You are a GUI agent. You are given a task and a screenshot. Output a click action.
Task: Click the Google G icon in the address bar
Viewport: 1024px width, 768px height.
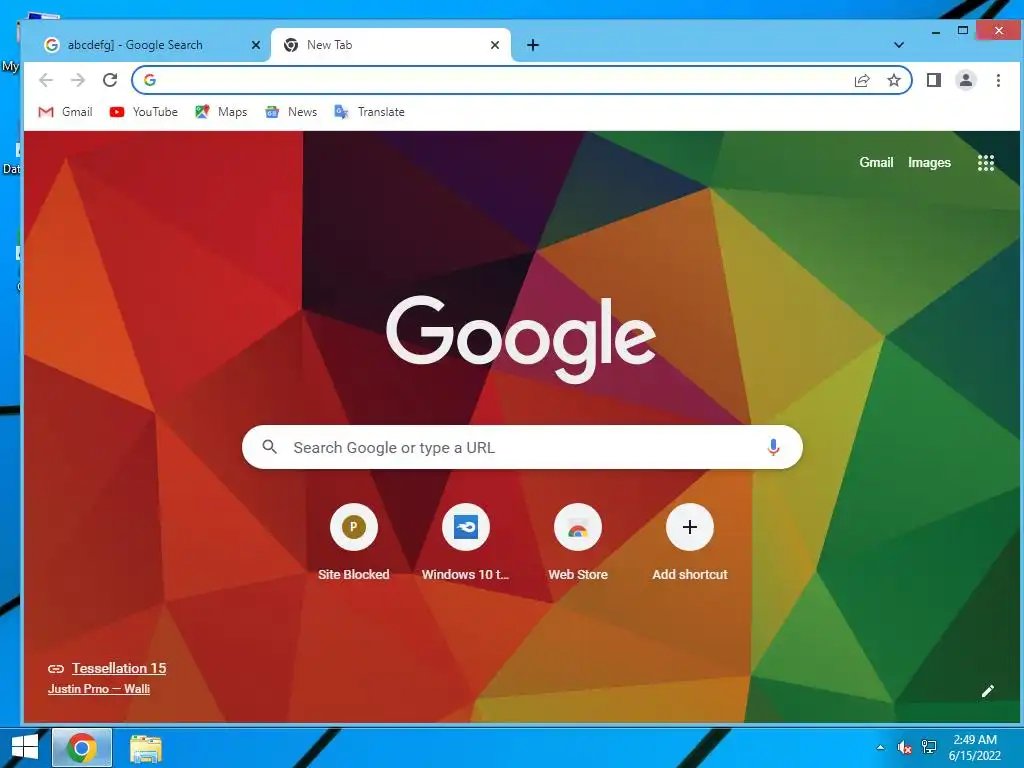tap(150, 80)
